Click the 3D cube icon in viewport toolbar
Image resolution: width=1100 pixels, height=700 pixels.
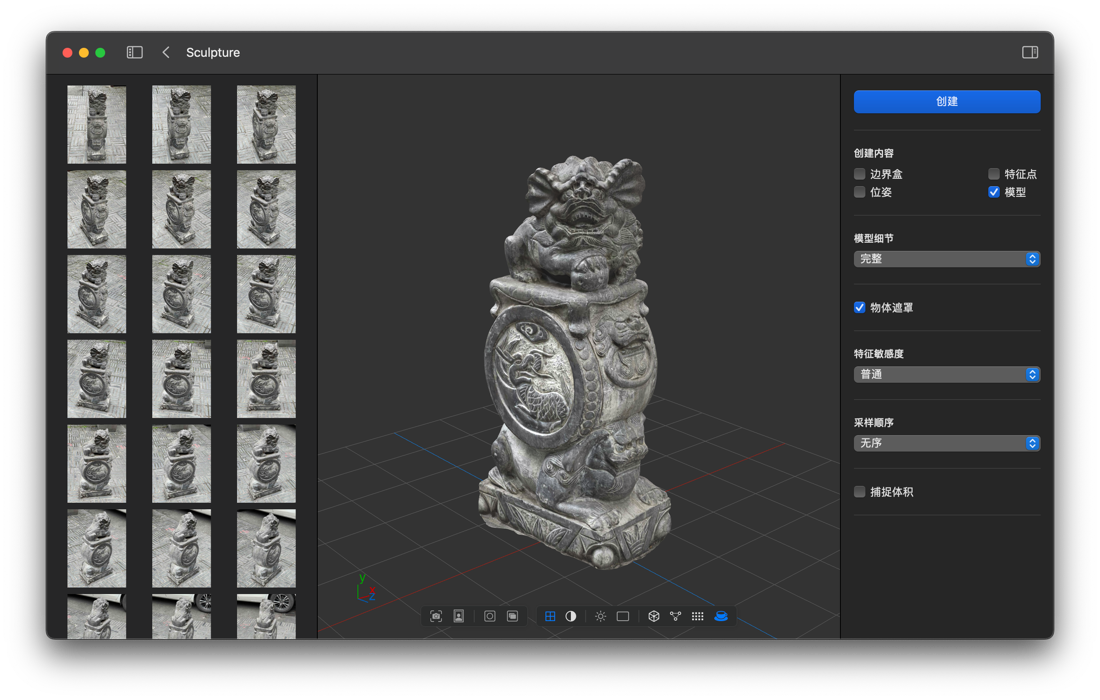coord(654,617)
